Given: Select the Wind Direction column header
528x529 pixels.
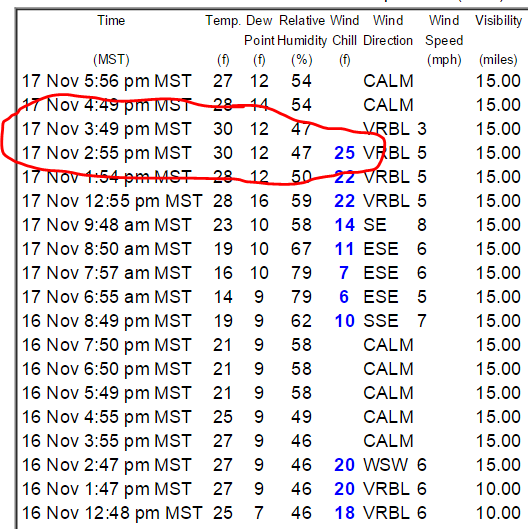Looking at the screenshot, I should [388, 30].
